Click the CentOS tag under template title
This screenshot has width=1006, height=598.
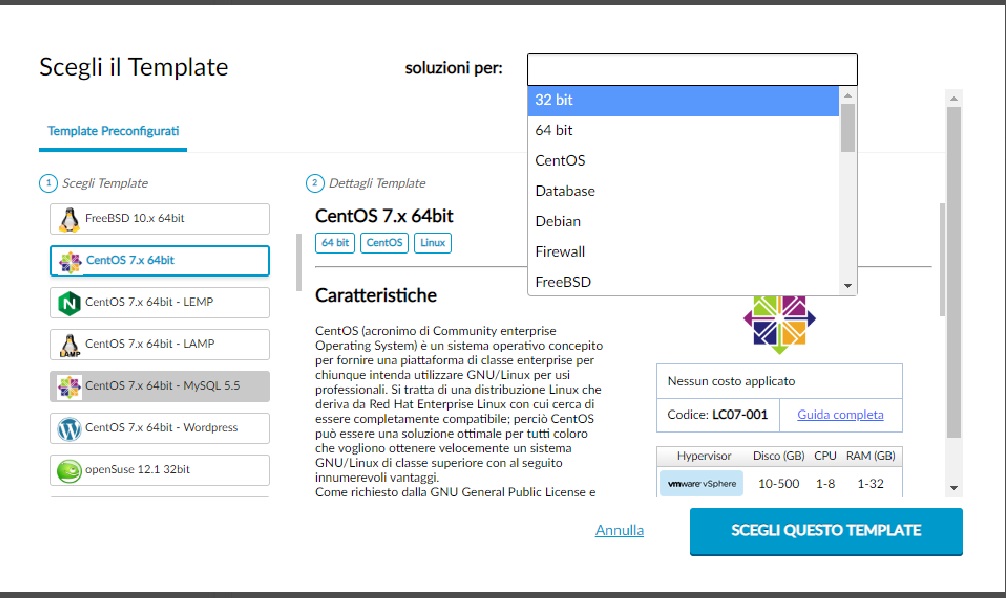384,243
